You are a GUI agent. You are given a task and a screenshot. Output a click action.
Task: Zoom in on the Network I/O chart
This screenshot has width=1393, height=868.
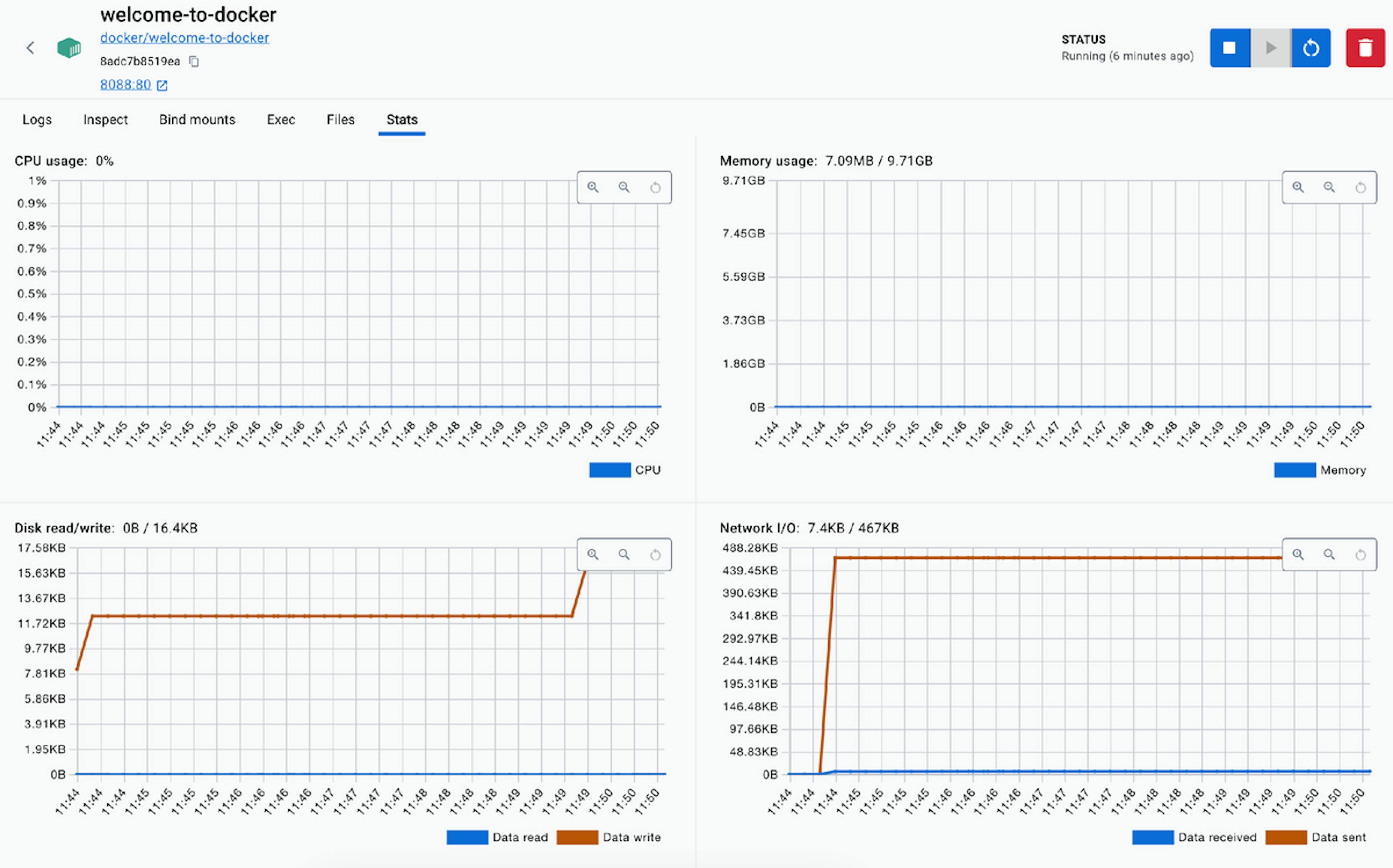tap(1298, 555)
